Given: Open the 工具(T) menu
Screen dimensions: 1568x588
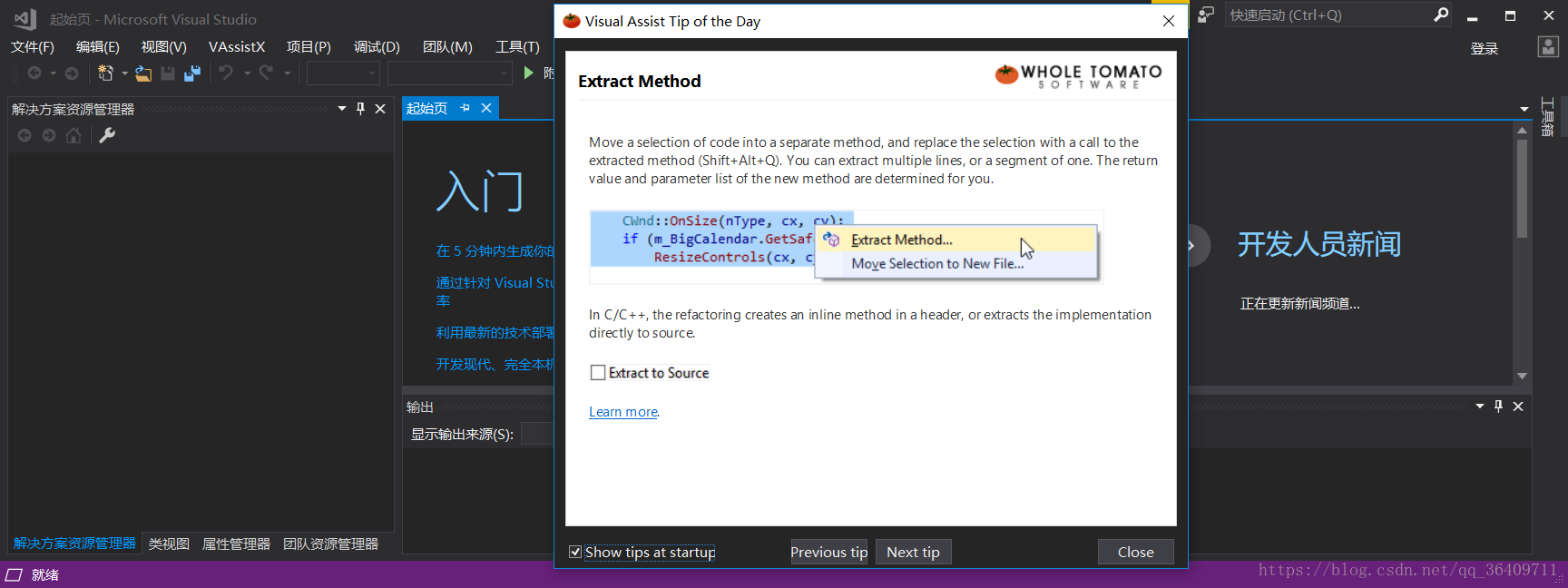Looking at the screenshot, I should coord(517,47).
